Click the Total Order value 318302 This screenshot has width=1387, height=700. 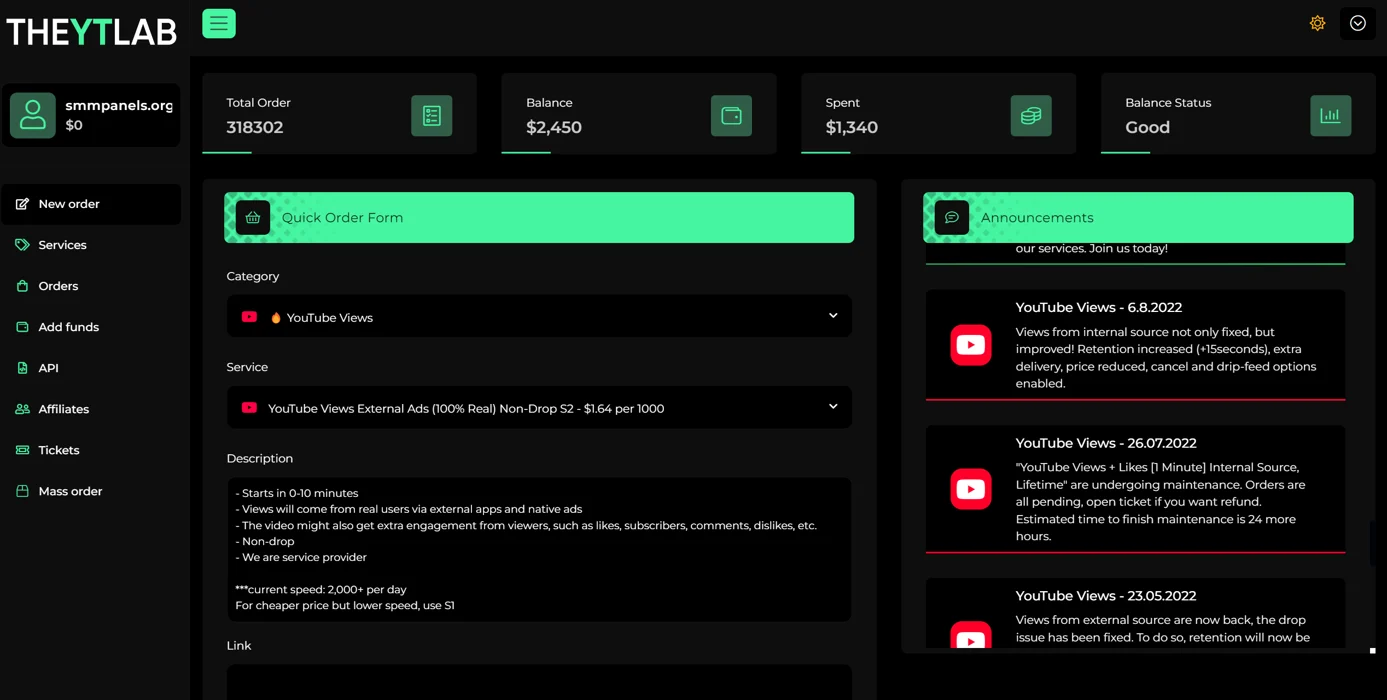coord(255,128)
